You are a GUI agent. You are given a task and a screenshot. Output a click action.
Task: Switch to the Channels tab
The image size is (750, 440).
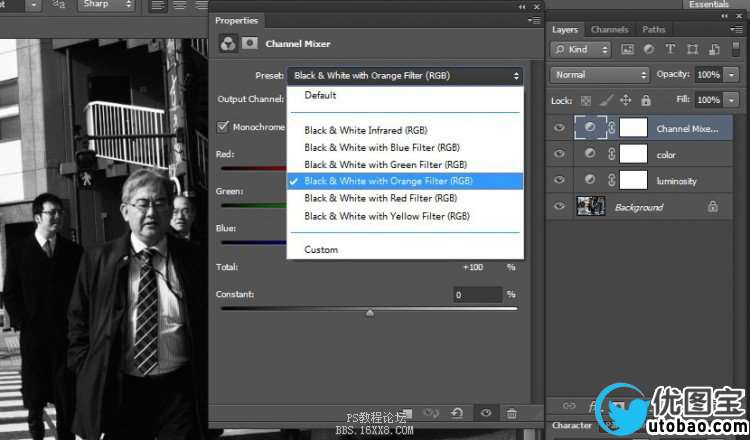click(x=609, y=30)
